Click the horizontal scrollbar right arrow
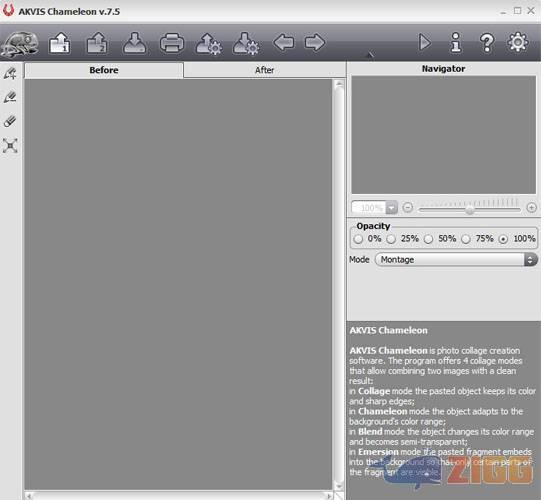541x500 pixels. point(329,496)
